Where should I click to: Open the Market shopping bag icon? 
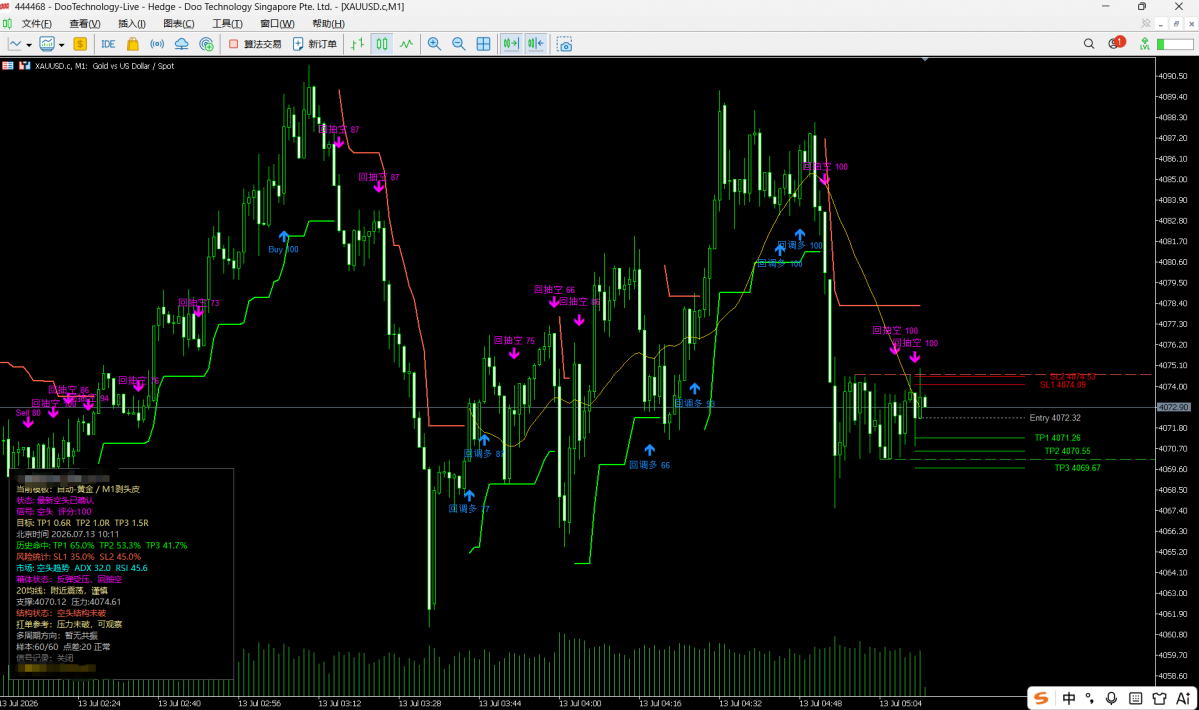click(132, 44)
